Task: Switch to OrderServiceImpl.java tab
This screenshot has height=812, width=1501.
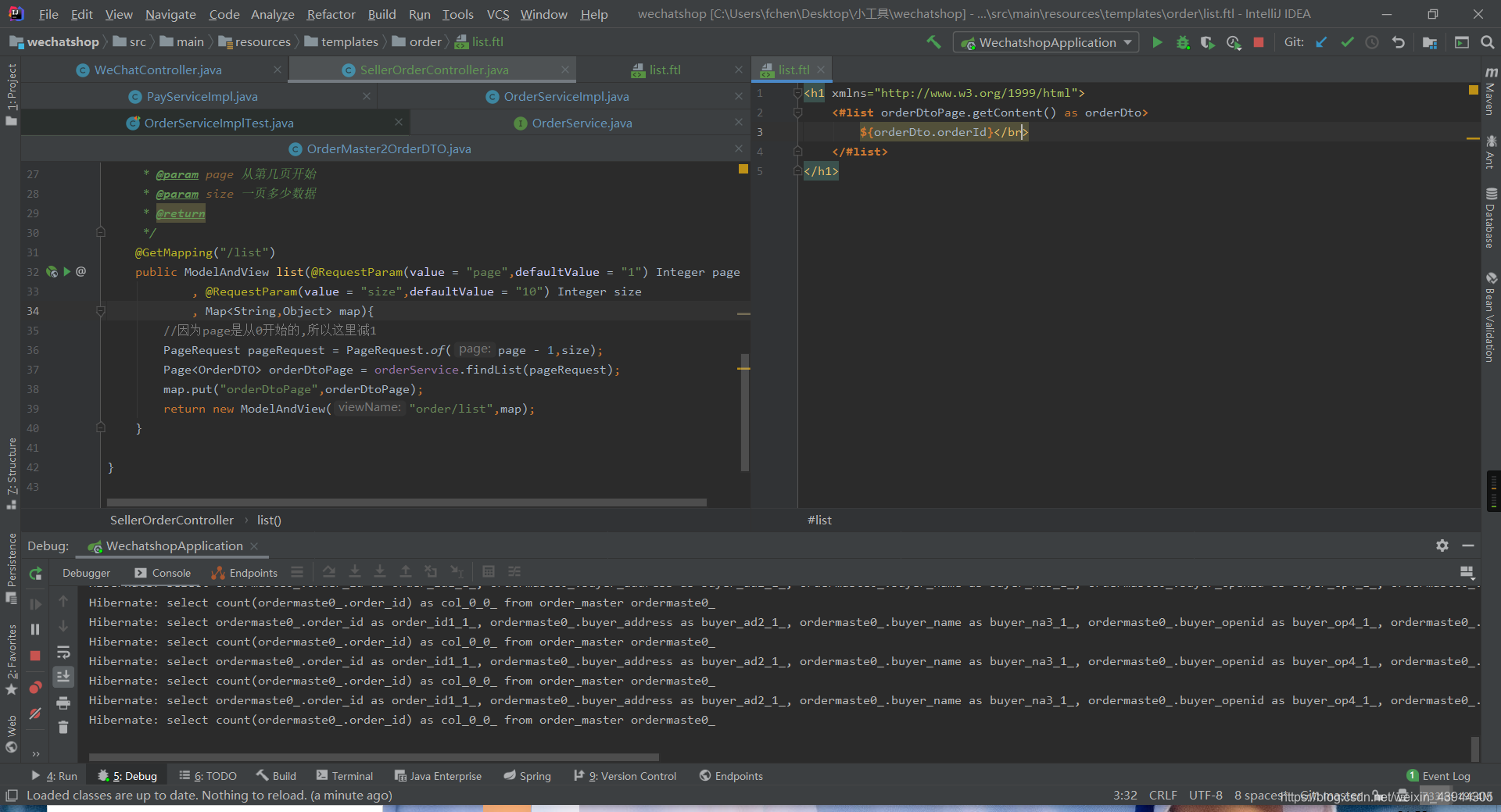Action: [x=566, y=96]
